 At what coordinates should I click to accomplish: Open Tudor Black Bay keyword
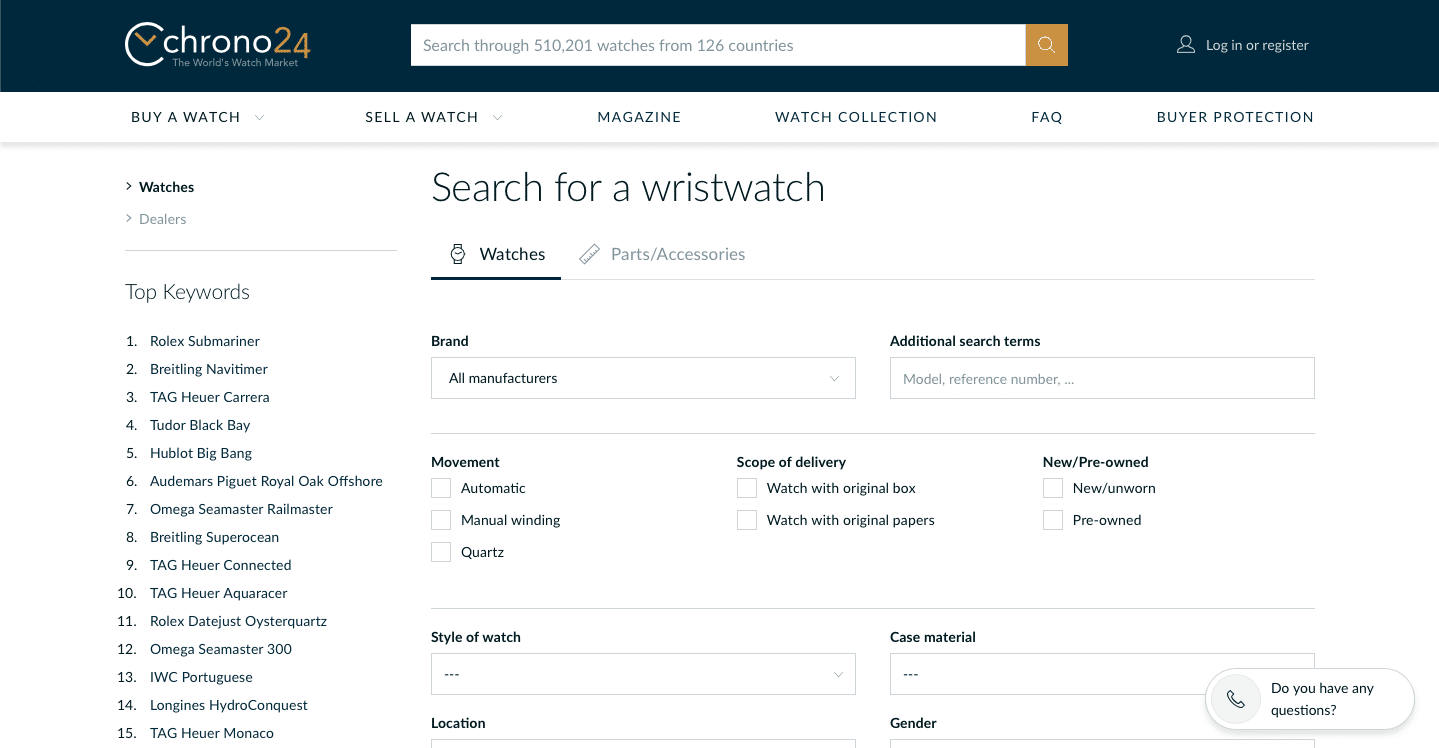pyautogui.click(x=200, y=425)
